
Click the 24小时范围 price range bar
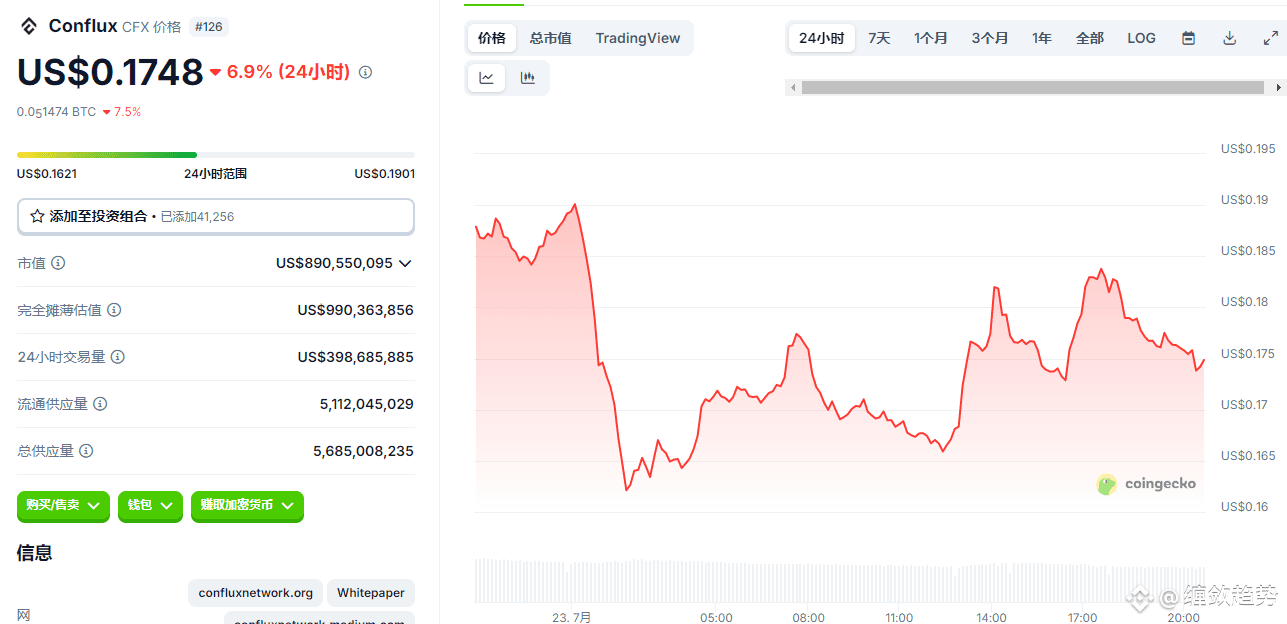tap(216, 155)
